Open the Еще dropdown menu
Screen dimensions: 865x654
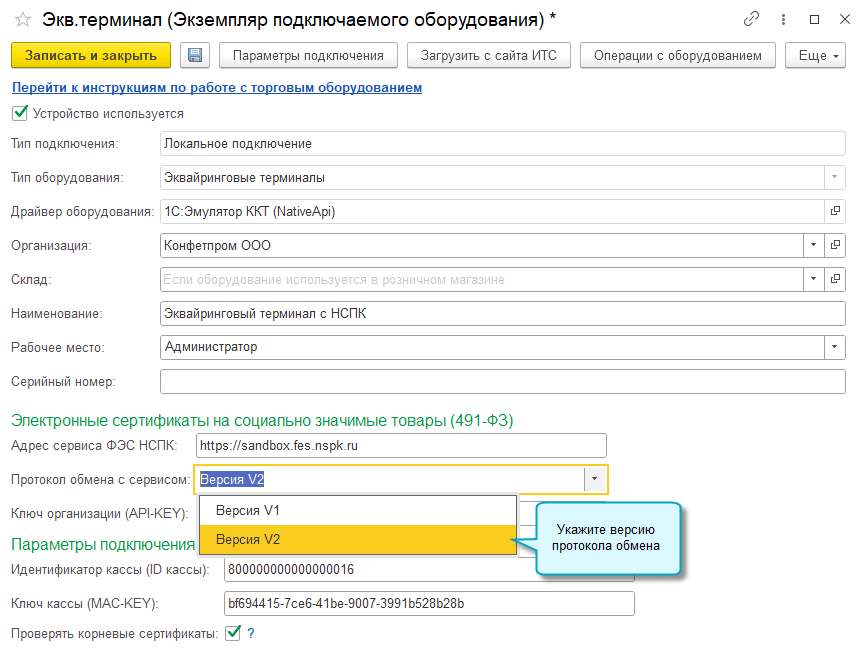819,56
